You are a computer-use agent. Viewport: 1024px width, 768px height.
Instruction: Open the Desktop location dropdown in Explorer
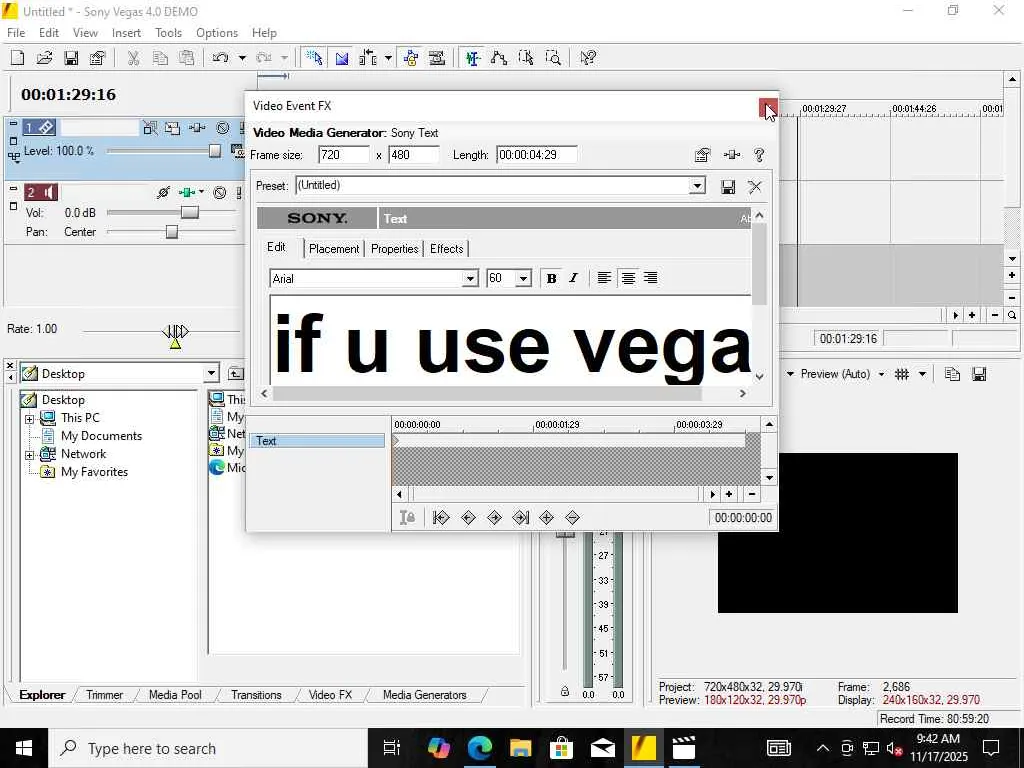click(211, 374)
